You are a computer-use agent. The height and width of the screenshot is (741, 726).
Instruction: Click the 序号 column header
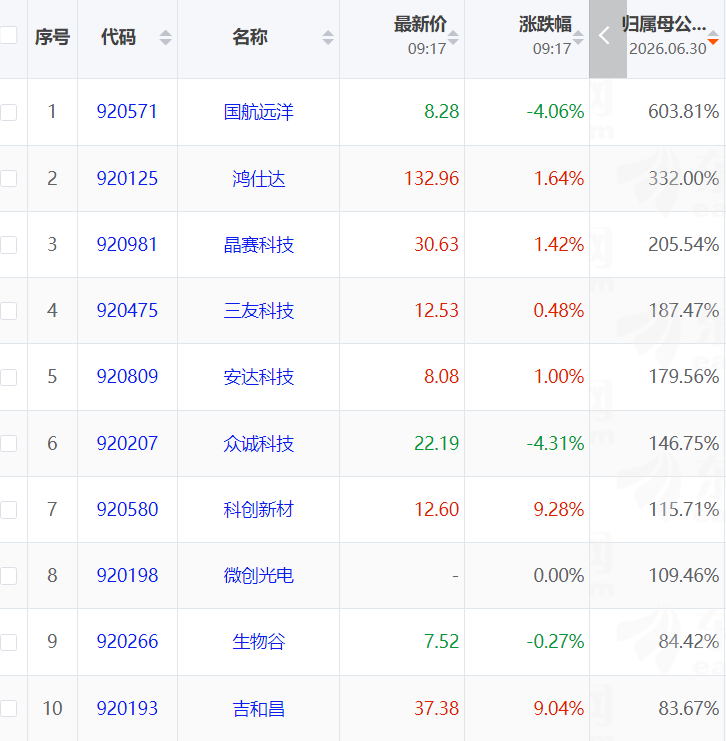pyautogui.click(x=52, y=37)
